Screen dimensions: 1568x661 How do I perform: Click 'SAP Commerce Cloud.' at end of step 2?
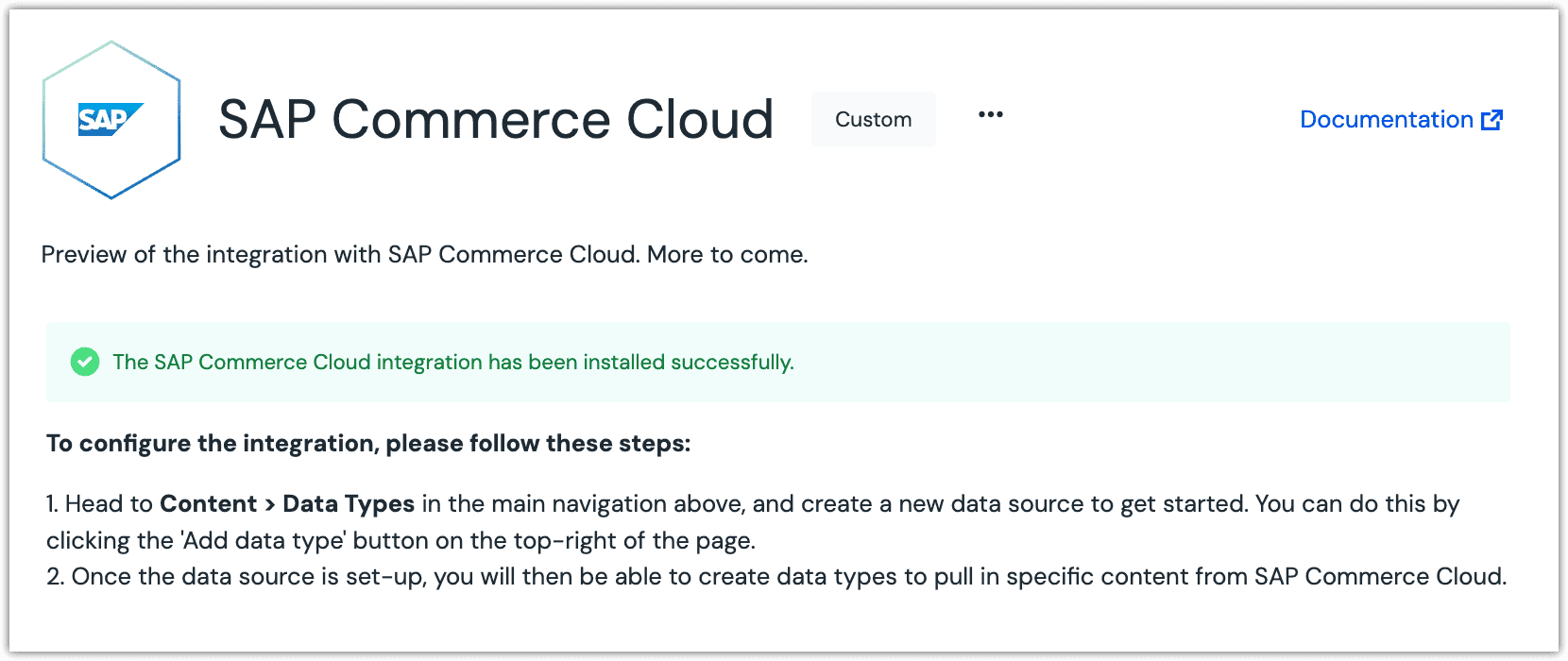[x=1381, y=577]
